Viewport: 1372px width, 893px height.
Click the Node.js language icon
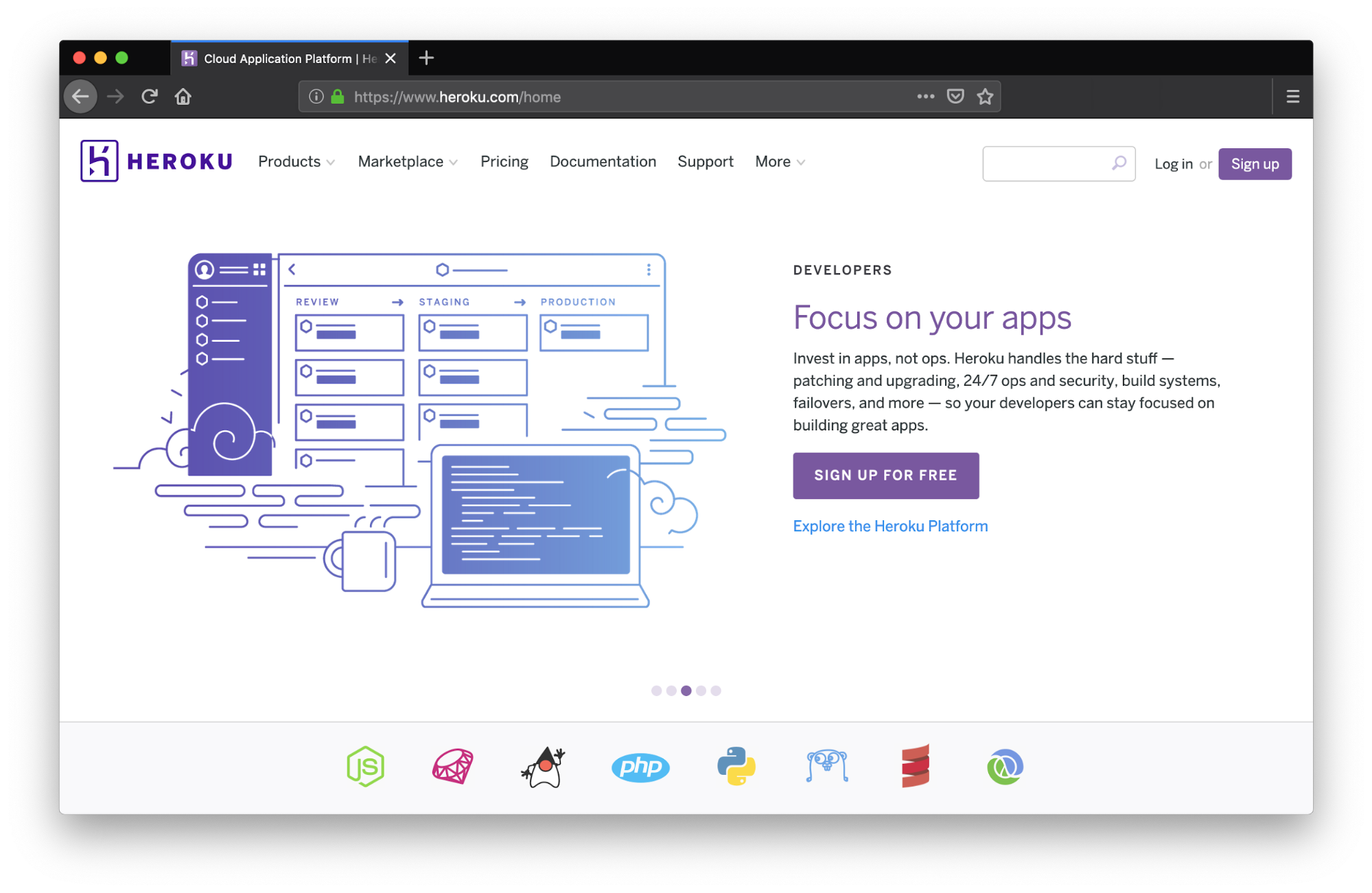point(365,766)
